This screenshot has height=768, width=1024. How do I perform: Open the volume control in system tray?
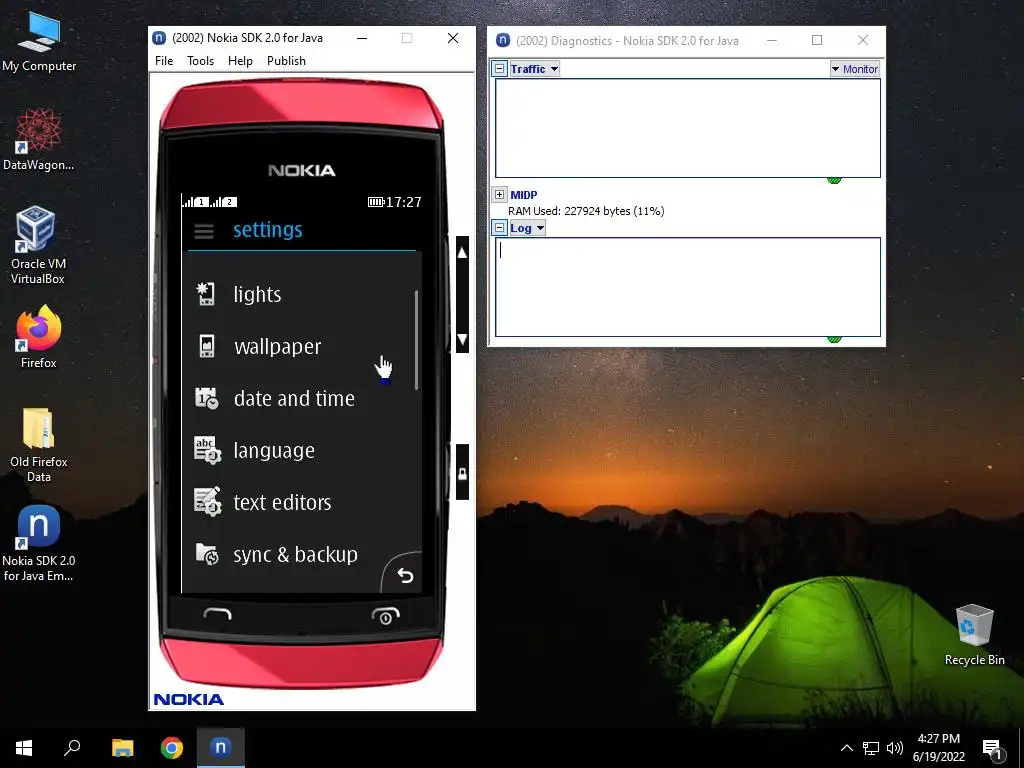(x=895, y=748)
